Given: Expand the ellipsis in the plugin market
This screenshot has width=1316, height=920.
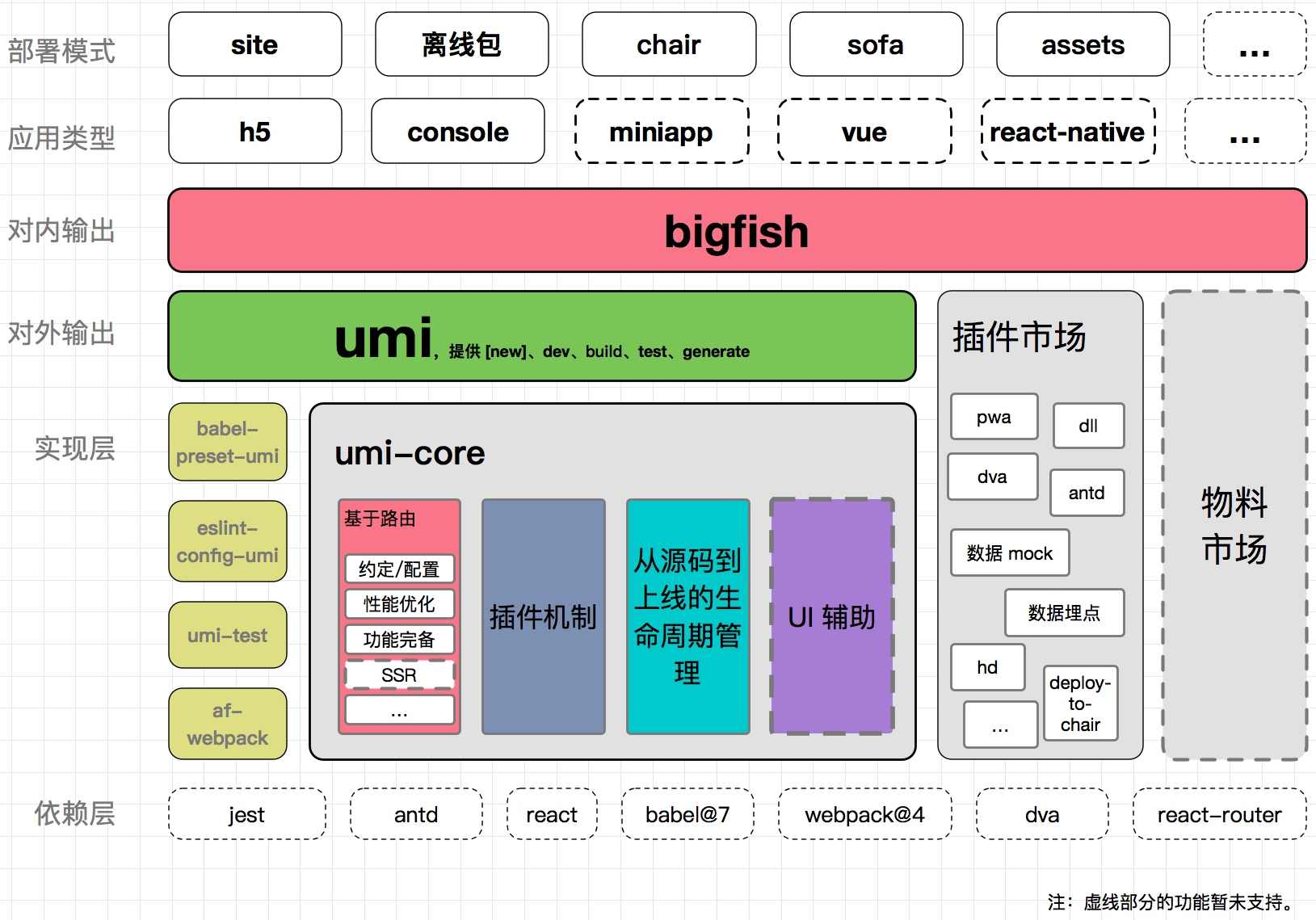Looking at the screenshot, I should (x=999, y=725).
